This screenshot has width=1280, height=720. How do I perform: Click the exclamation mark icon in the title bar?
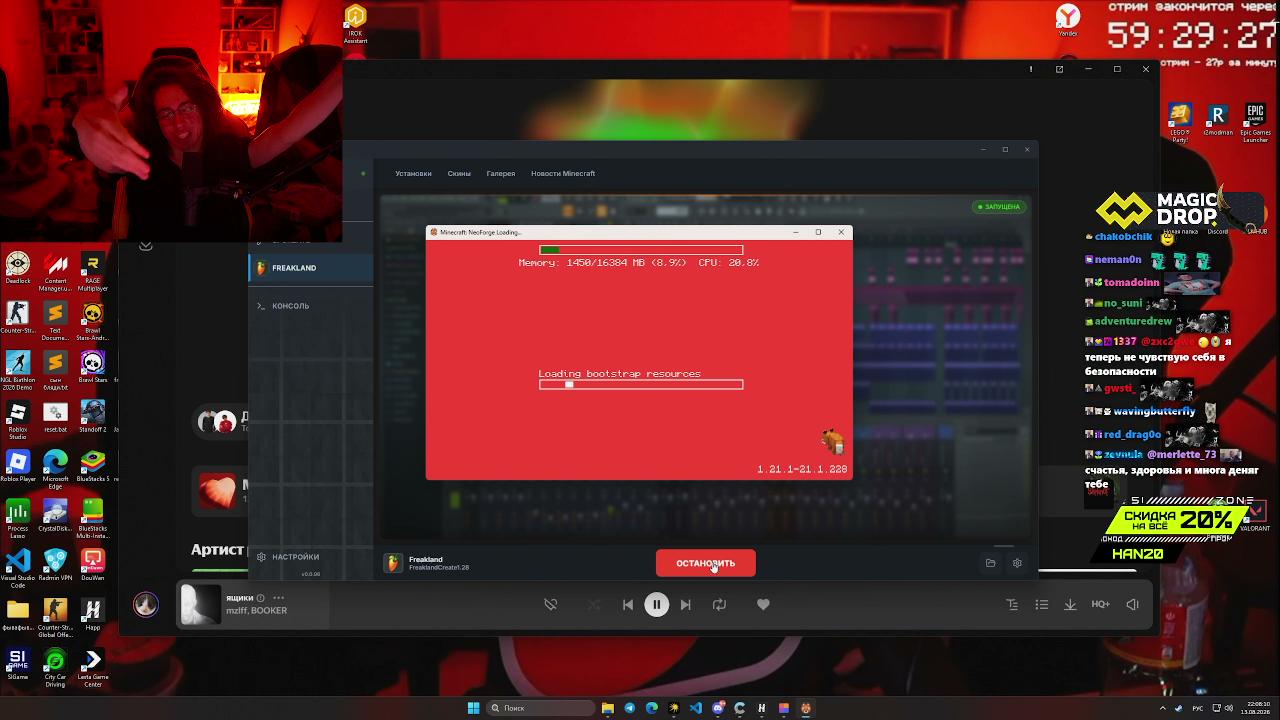coord(1031,69)
